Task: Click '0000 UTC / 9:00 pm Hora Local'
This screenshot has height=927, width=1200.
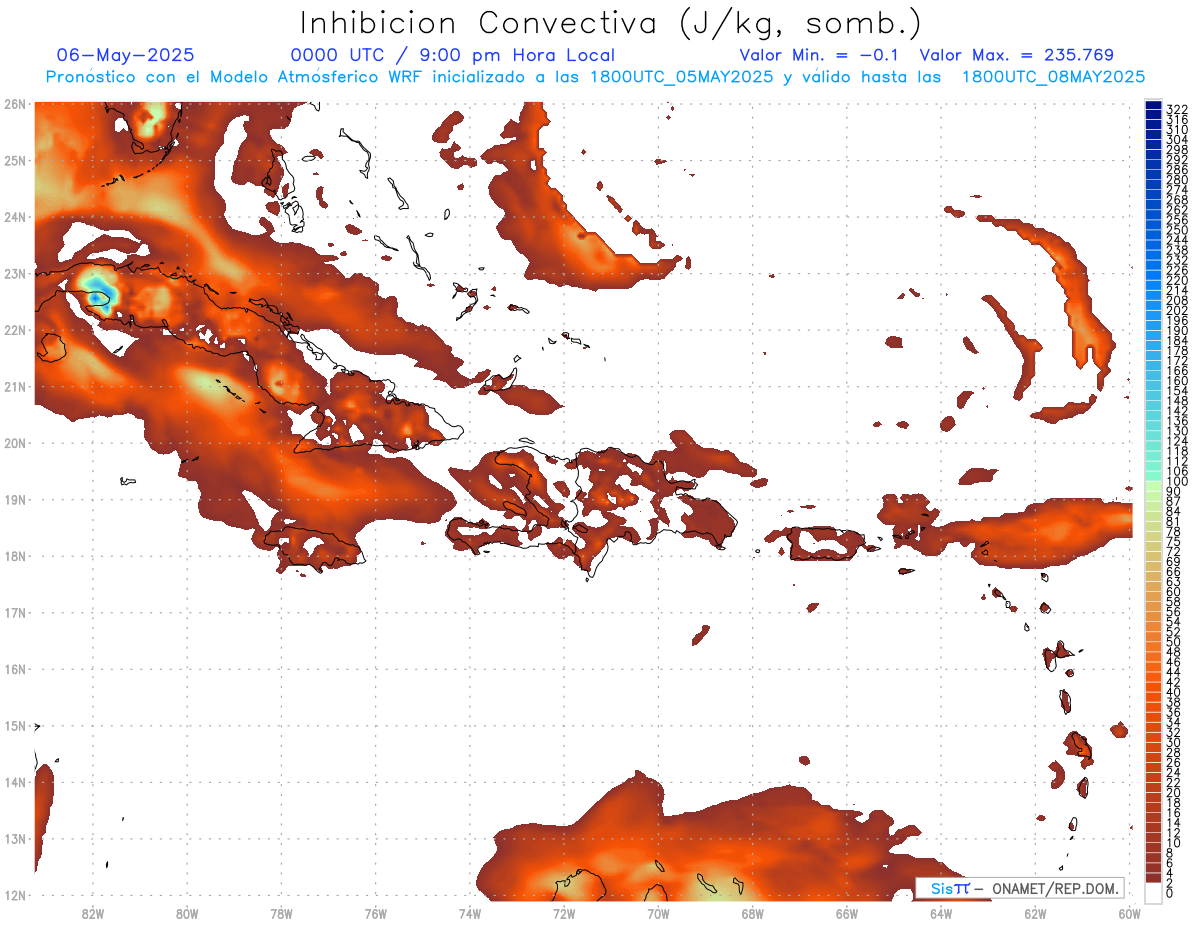Action: click(452, 55)
